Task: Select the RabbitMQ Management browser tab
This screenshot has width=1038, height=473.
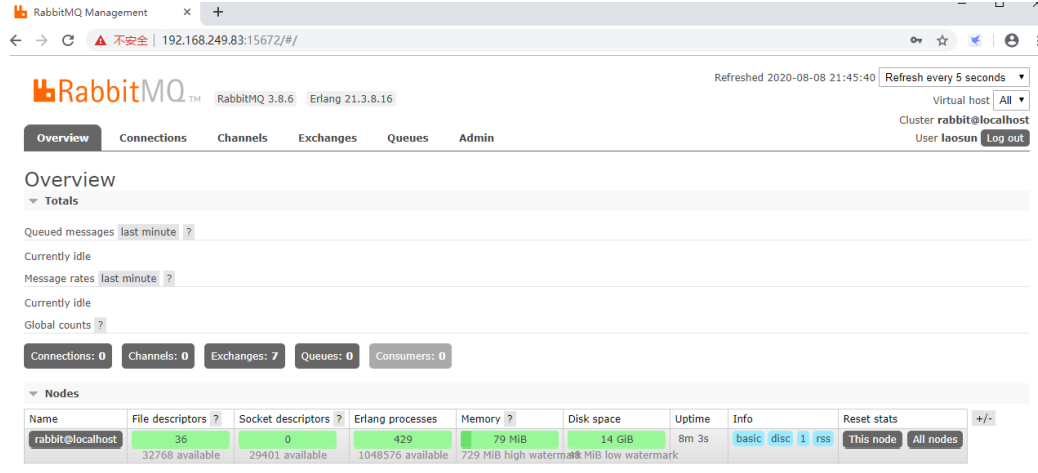Action: 99,13
